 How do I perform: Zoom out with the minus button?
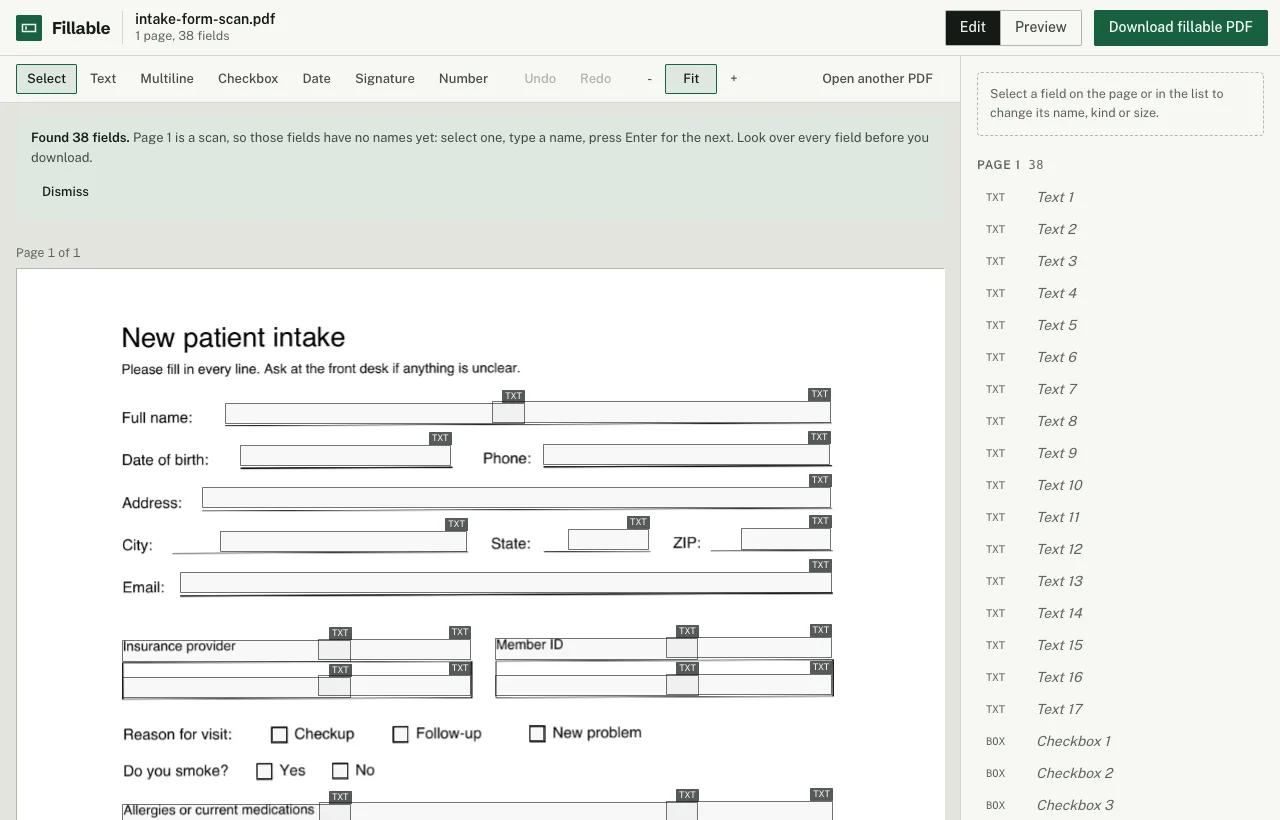click(x=650, y=79)
